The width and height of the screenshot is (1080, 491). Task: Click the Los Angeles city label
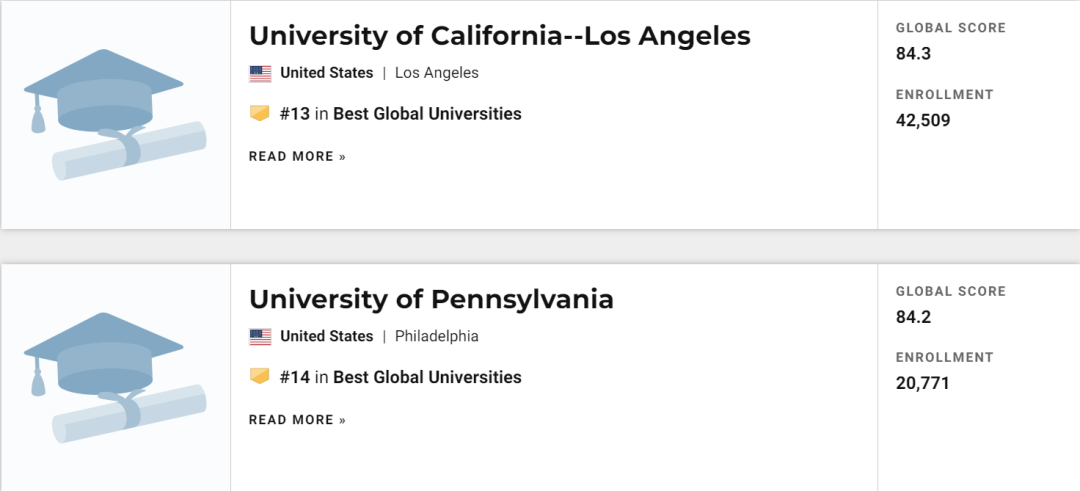coord(437,73)
